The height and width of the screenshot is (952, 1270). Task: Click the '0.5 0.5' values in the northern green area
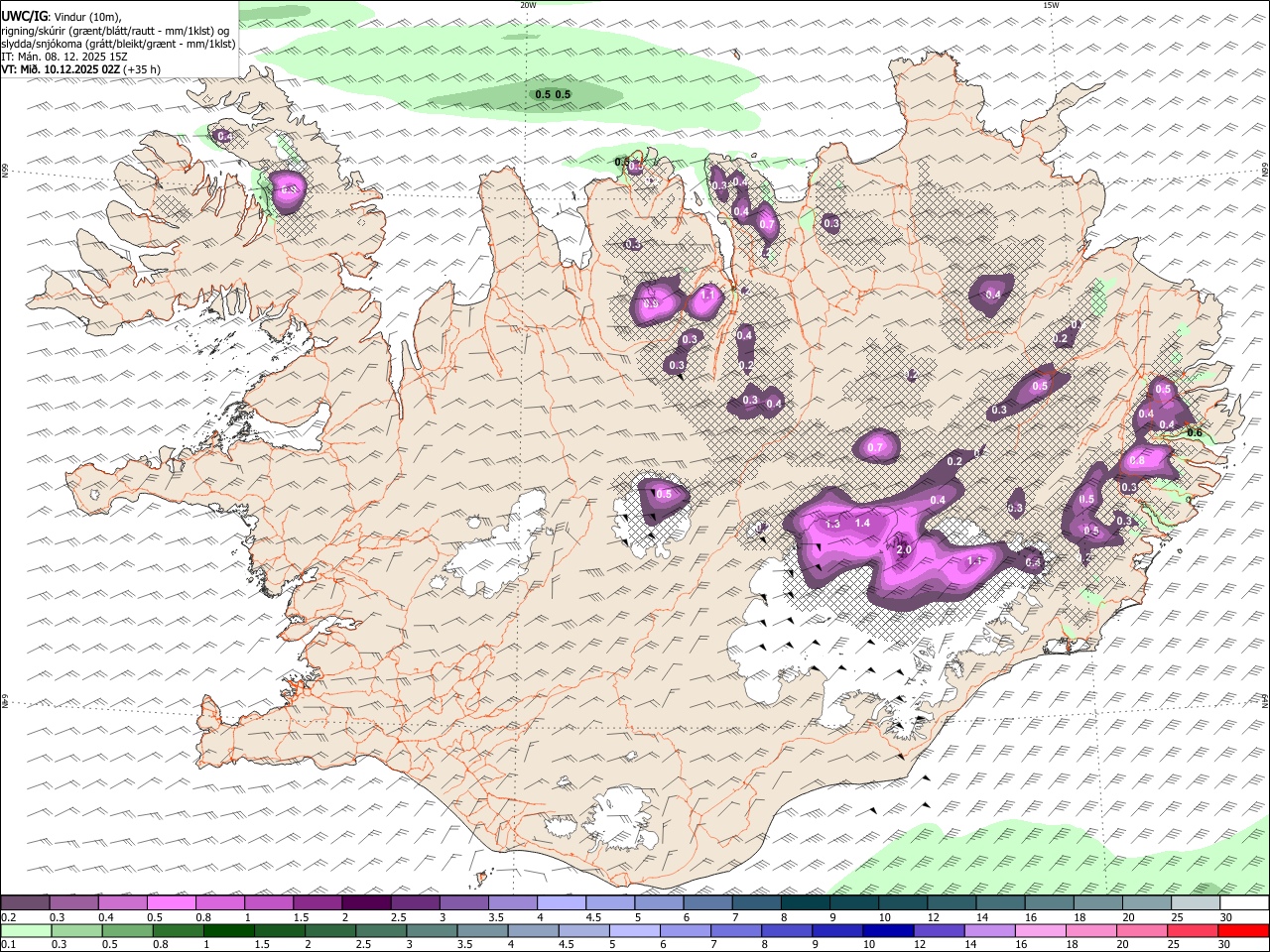[x=553, y=94]
